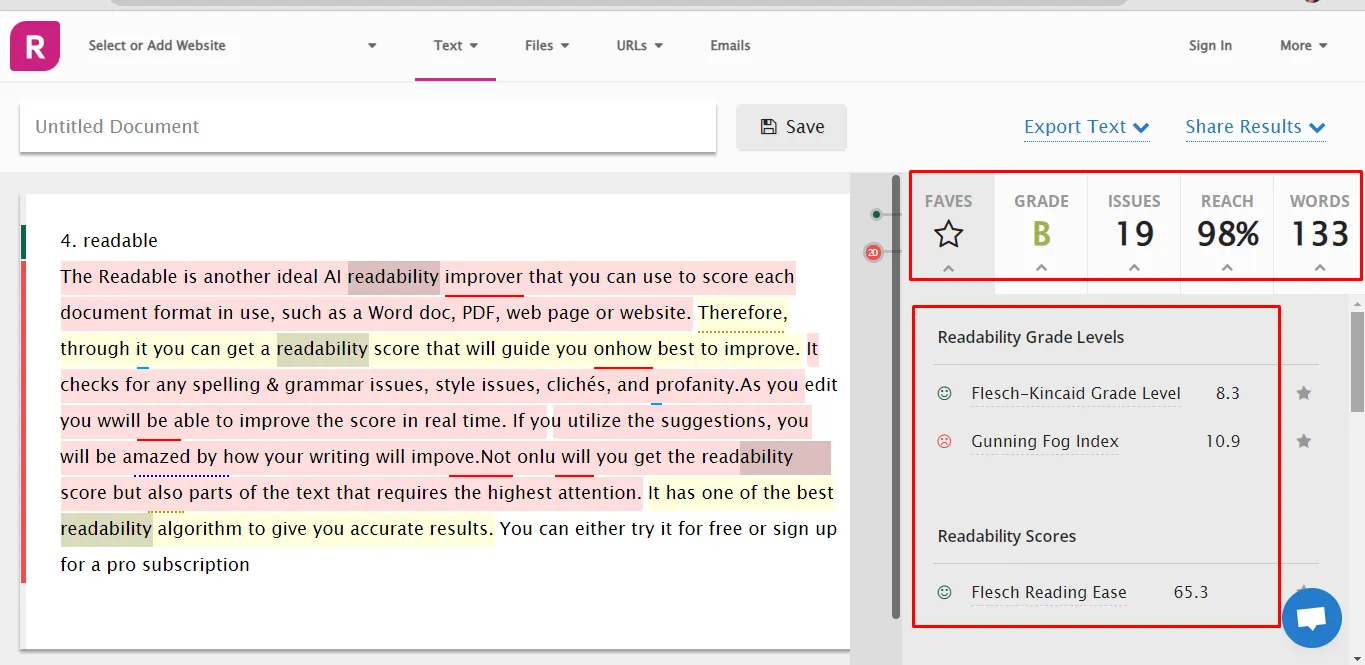Save the document with the Save button
Screen dimensions: 1365x665
click(x=792, y=127)
